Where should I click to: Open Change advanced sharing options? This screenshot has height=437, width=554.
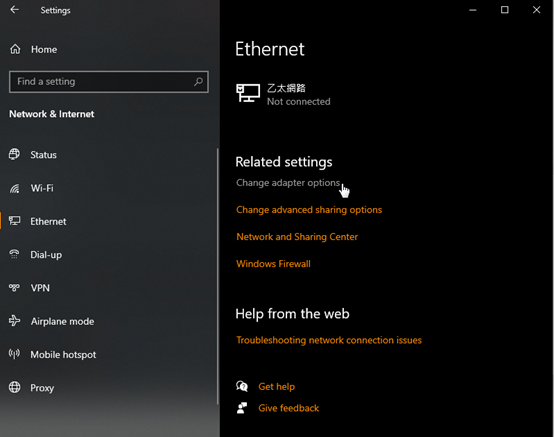[x=309, y=210]
